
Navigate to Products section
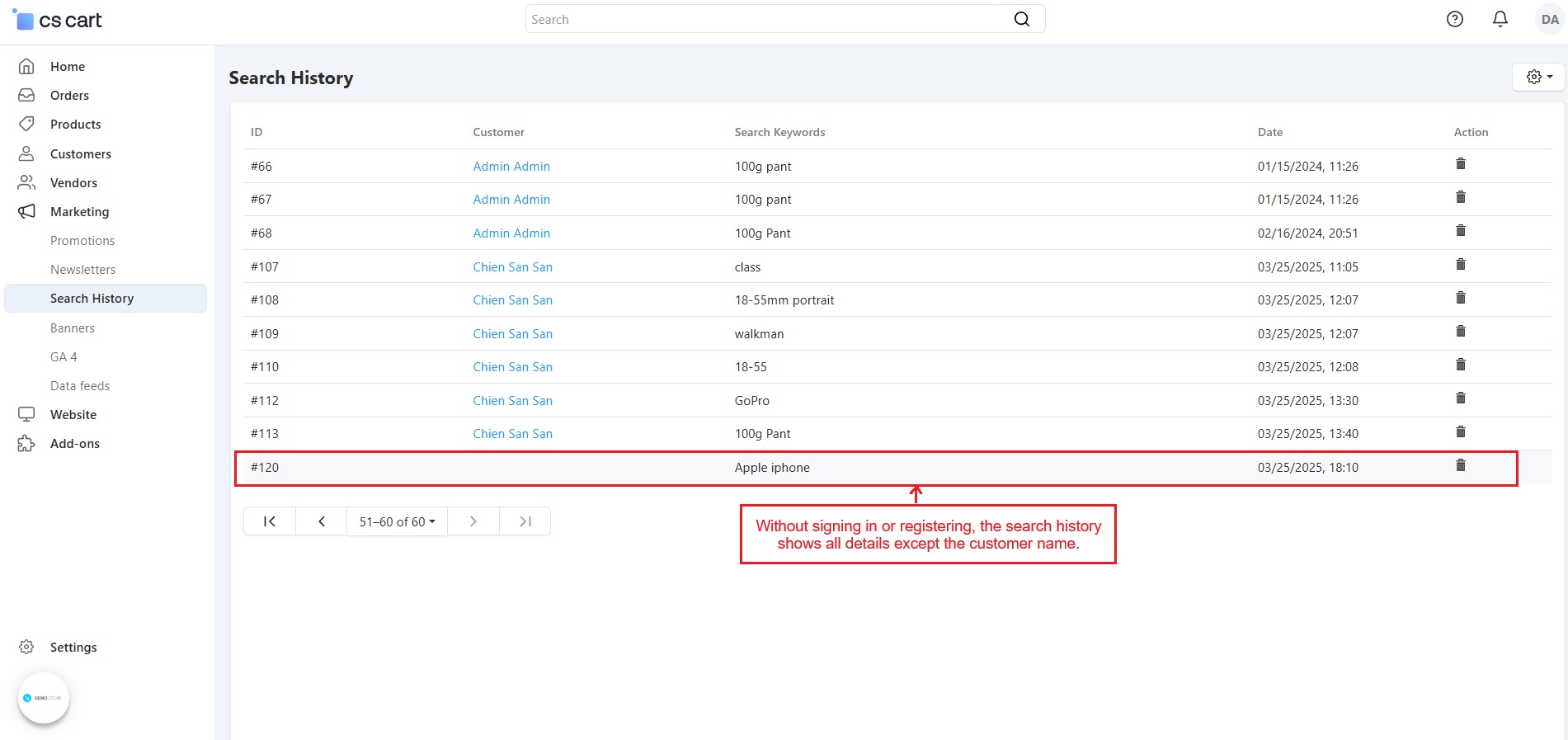click(75, 125)
